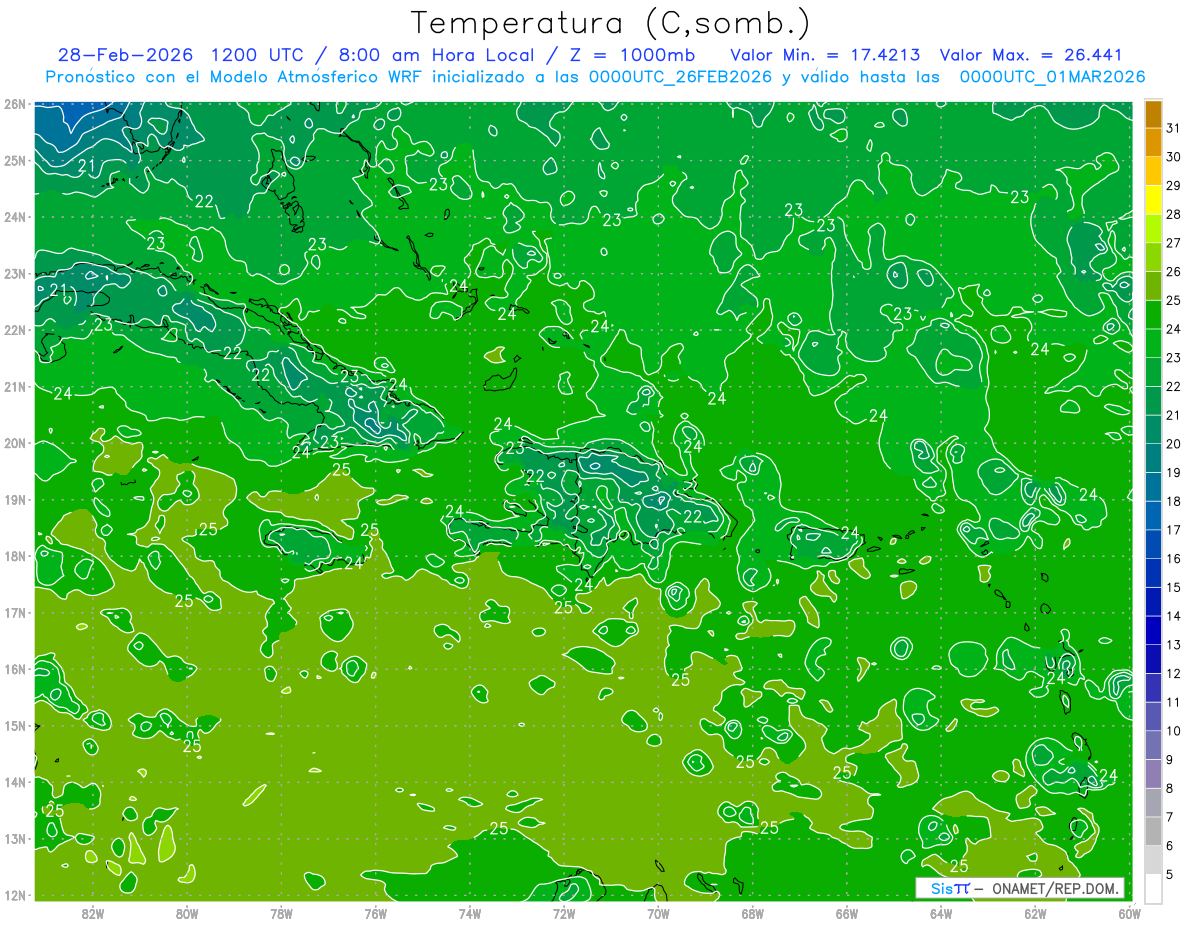1200x927 pixels.
Task: Click the dark blue swatch between 14 and 15
Action: [x=1153, y=601]
